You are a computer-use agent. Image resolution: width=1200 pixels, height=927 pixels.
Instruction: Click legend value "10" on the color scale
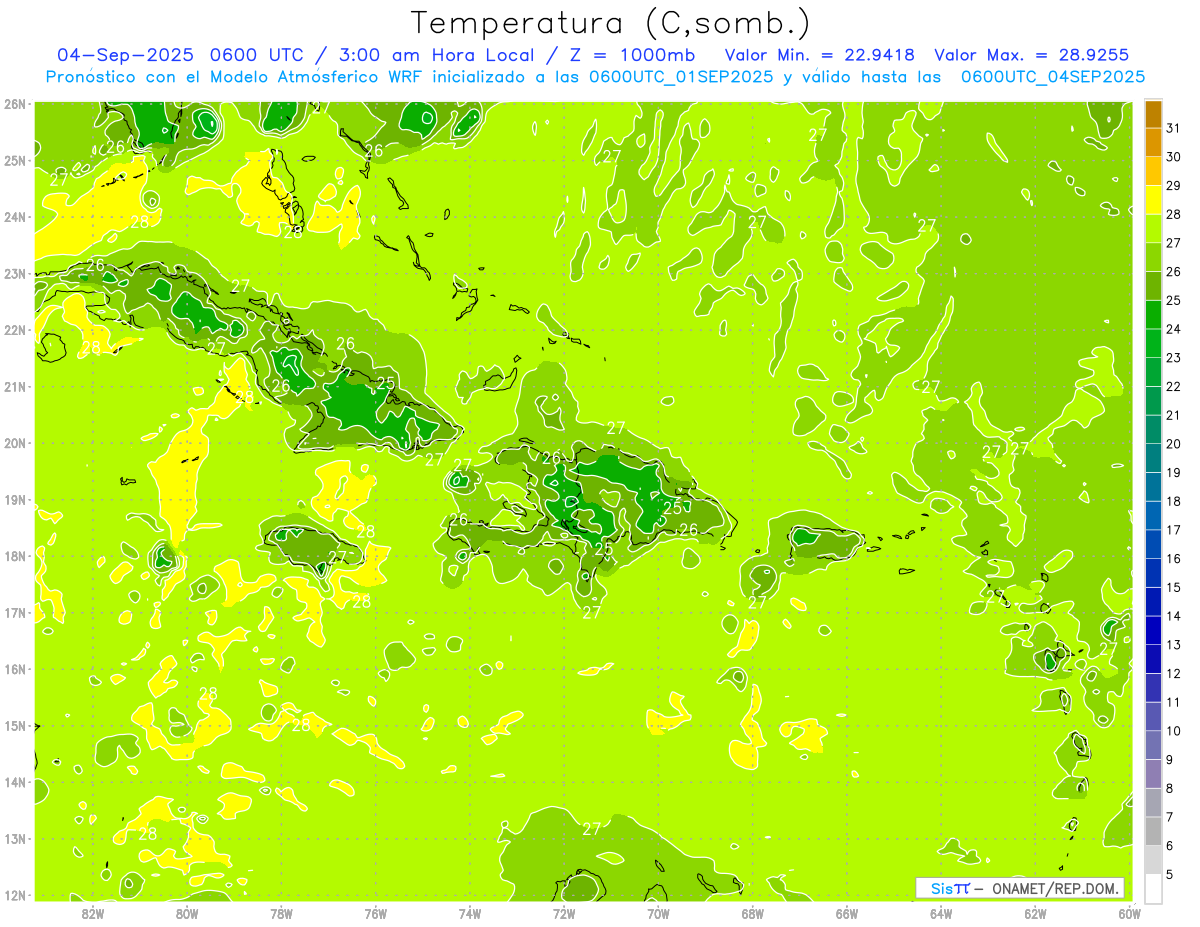click(1173, 731)
